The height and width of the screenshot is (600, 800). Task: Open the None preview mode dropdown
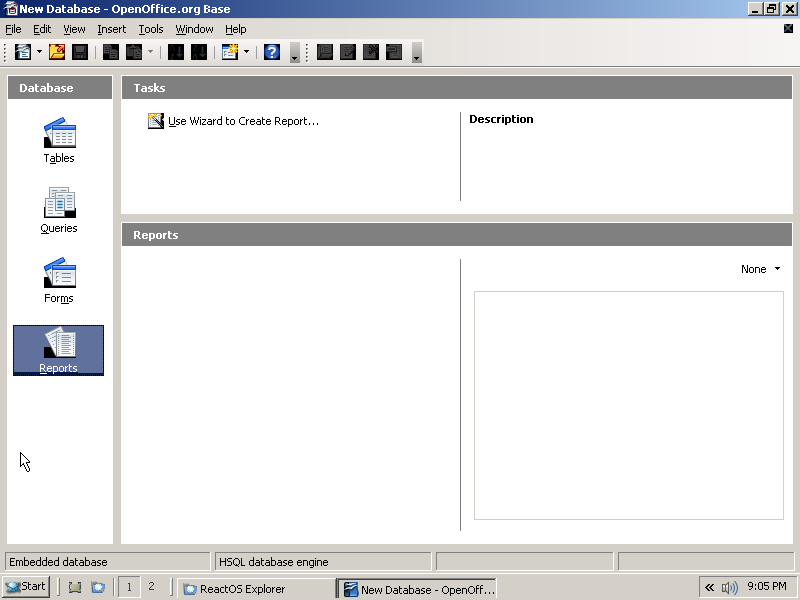point(761,269)
